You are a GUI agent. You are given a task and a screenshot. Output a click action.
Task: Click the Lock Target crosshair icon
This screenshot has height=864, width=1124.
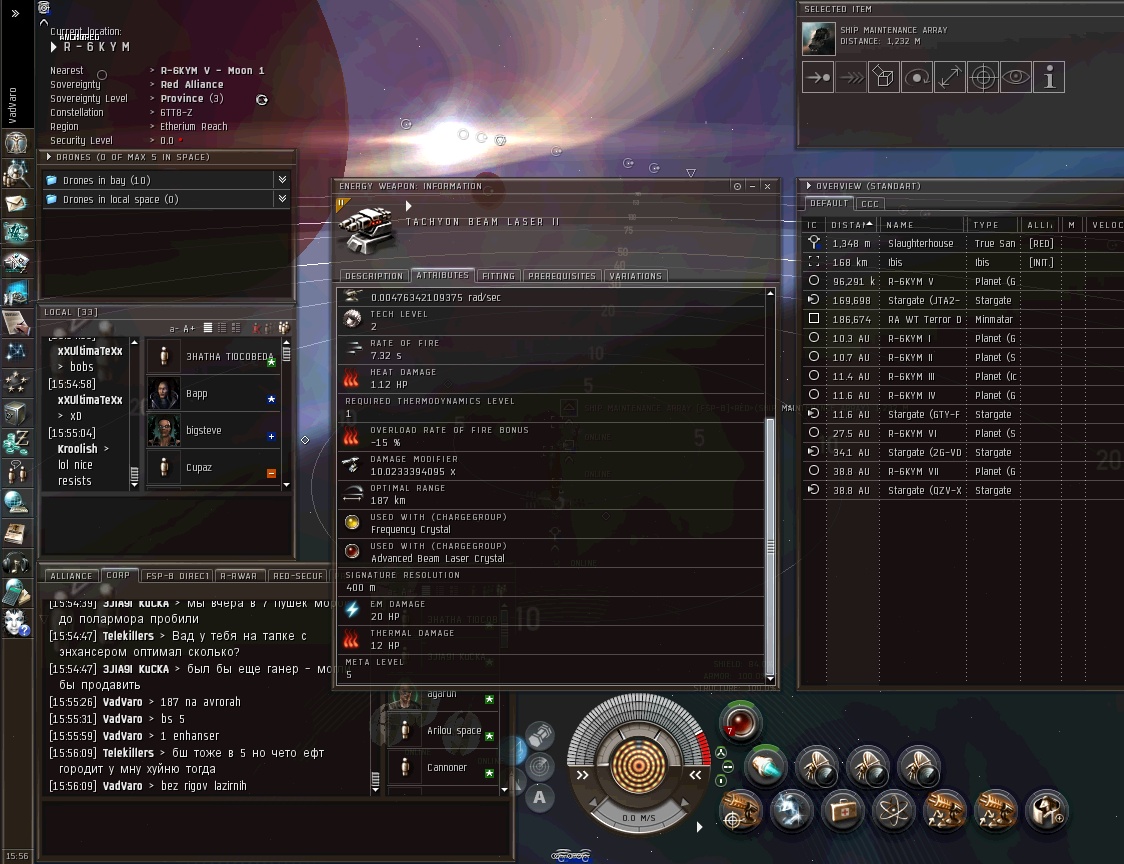(x=983, y=77)
